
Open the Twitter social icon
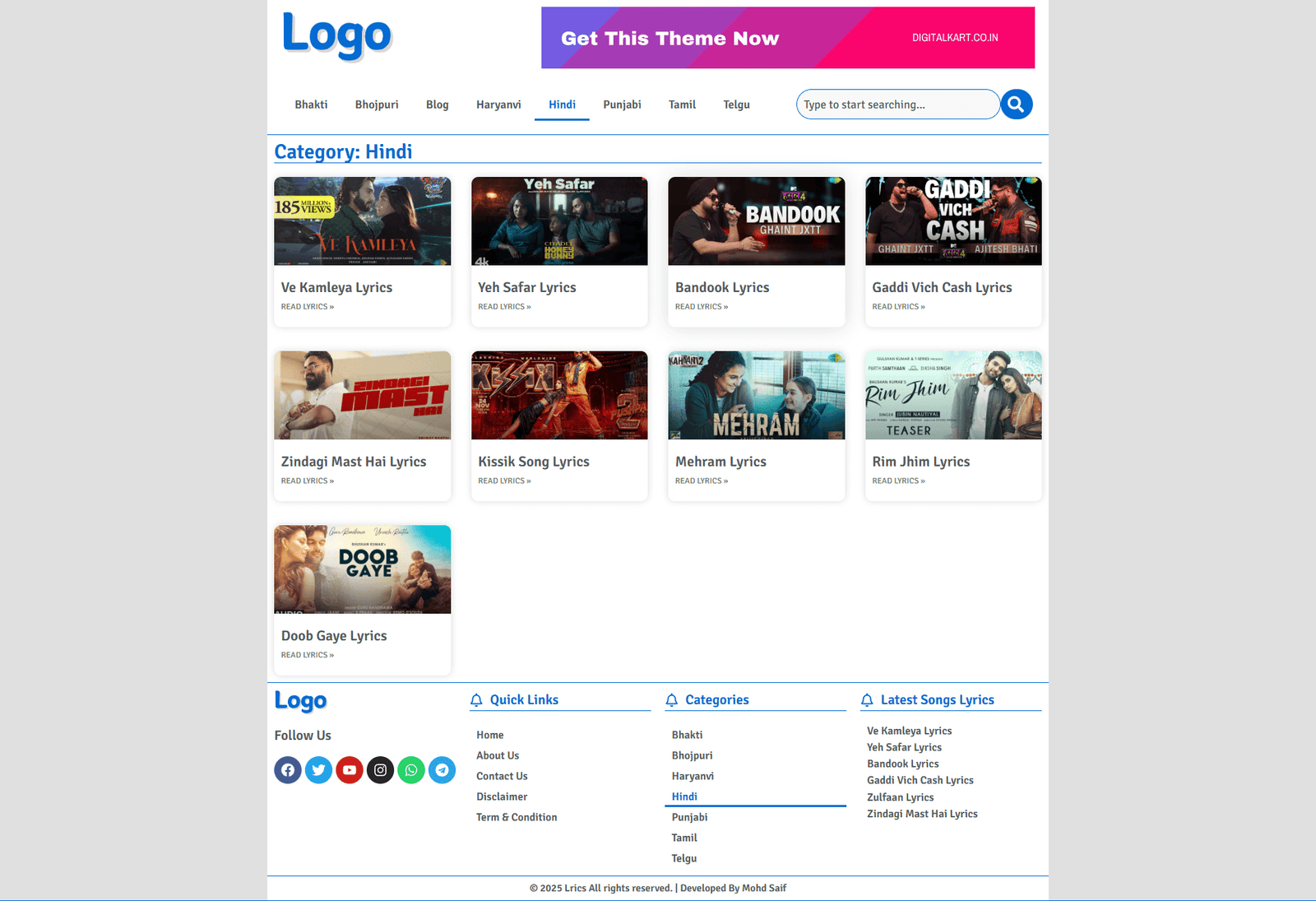click(318, 770)
